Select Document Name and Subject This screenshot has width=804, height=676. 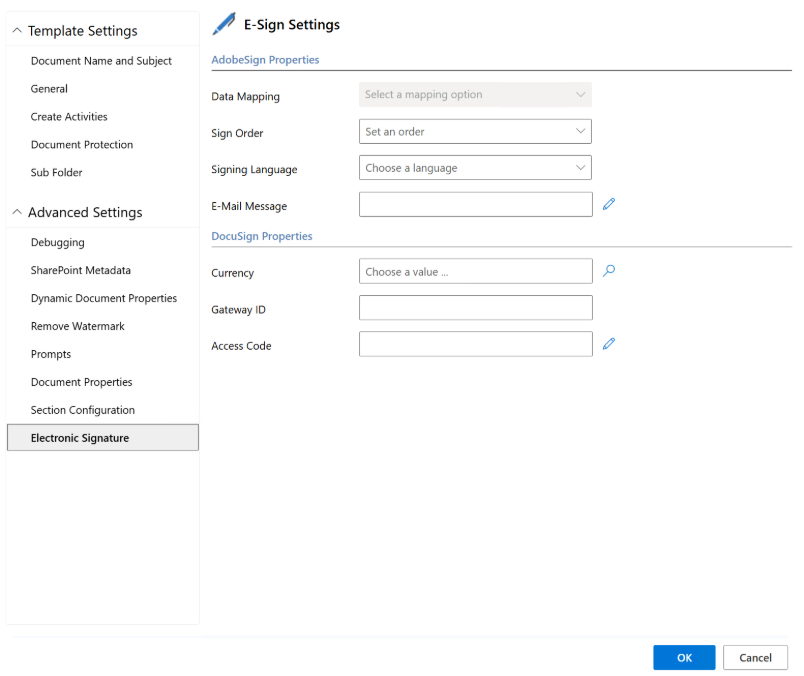(x=101, y=61)
